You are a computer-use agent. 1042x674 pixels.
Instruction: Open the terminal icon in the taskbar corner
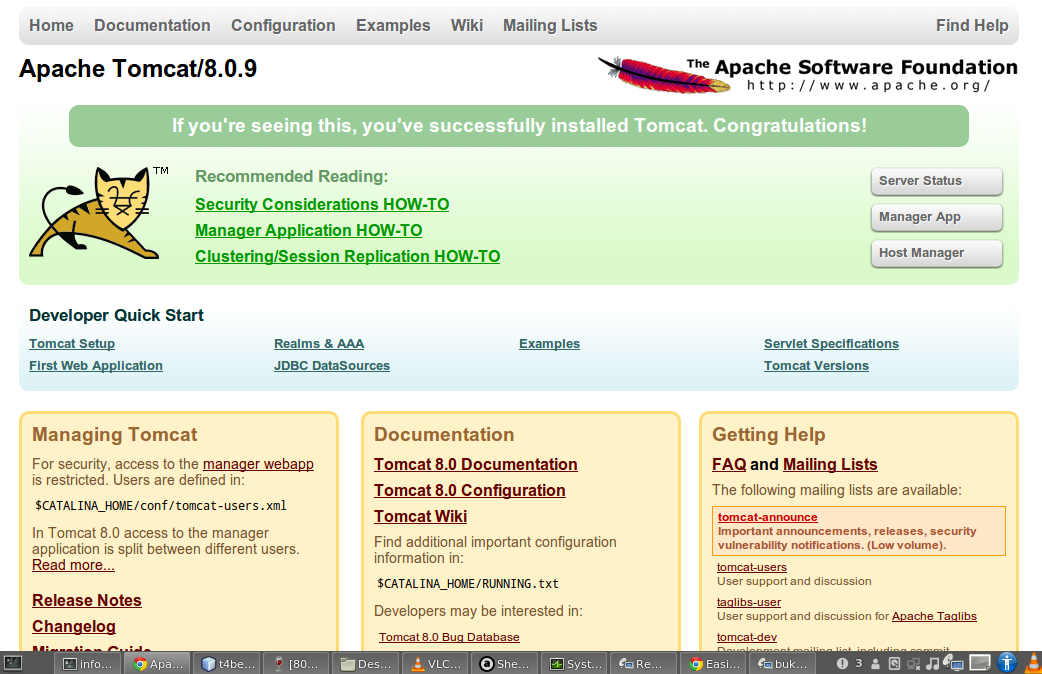click(x=13, y=663)
